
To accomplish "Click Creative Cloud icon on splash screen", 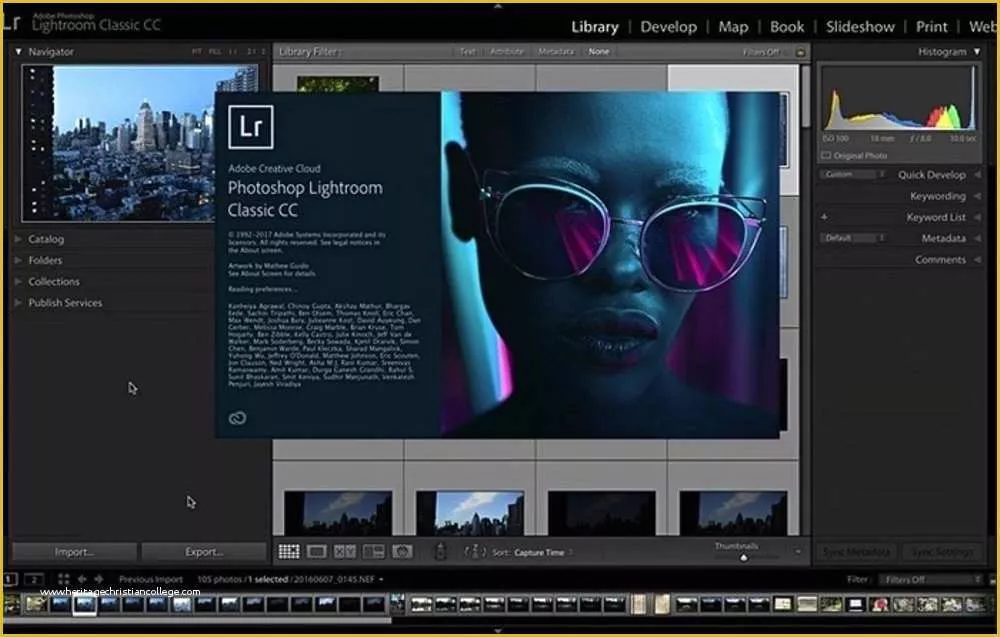I will (237, 418).
